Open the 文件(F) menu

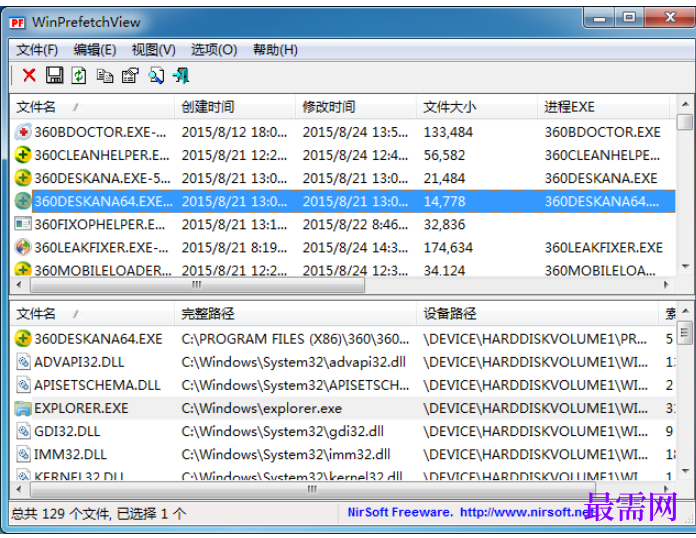click(x=37, y=50)
